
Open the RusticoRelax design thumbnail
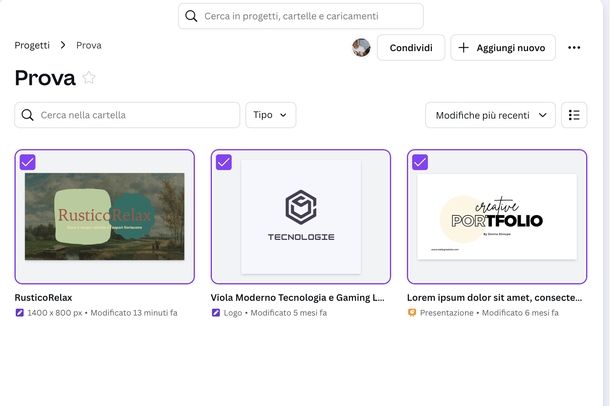pyautogui.click(x=105, y=217)
